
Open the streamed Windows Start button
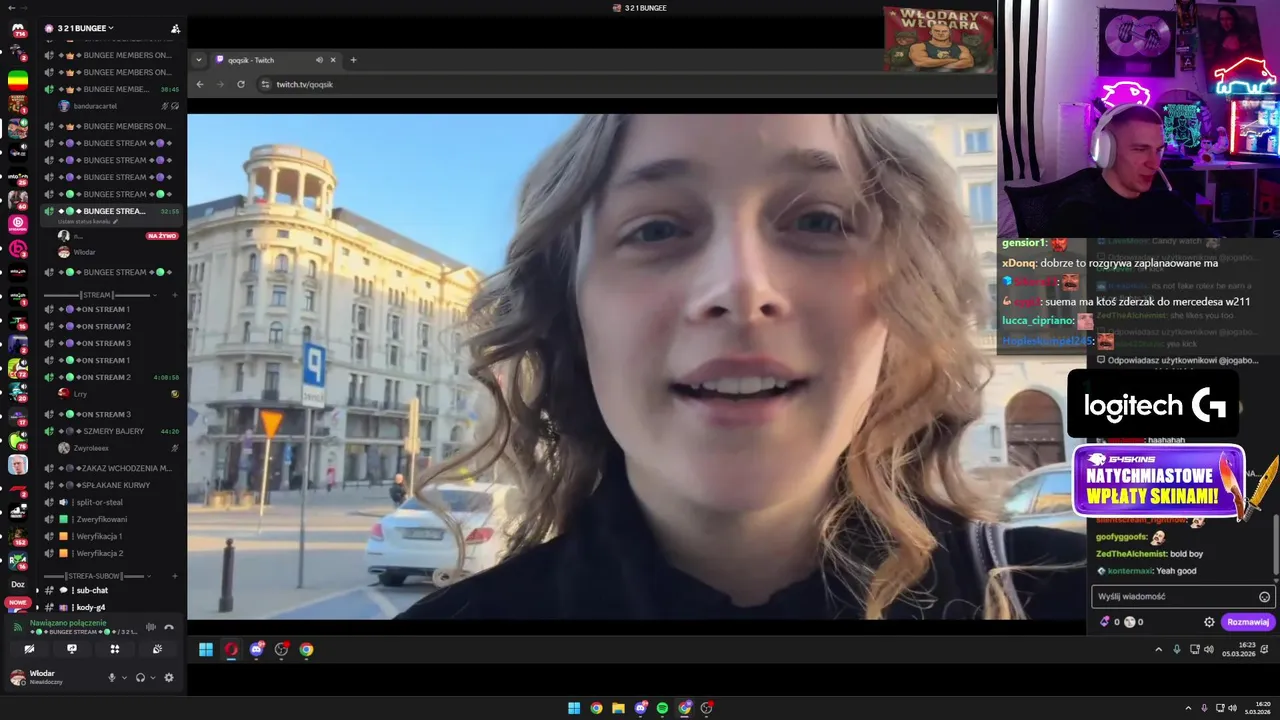tap(206, 650)
